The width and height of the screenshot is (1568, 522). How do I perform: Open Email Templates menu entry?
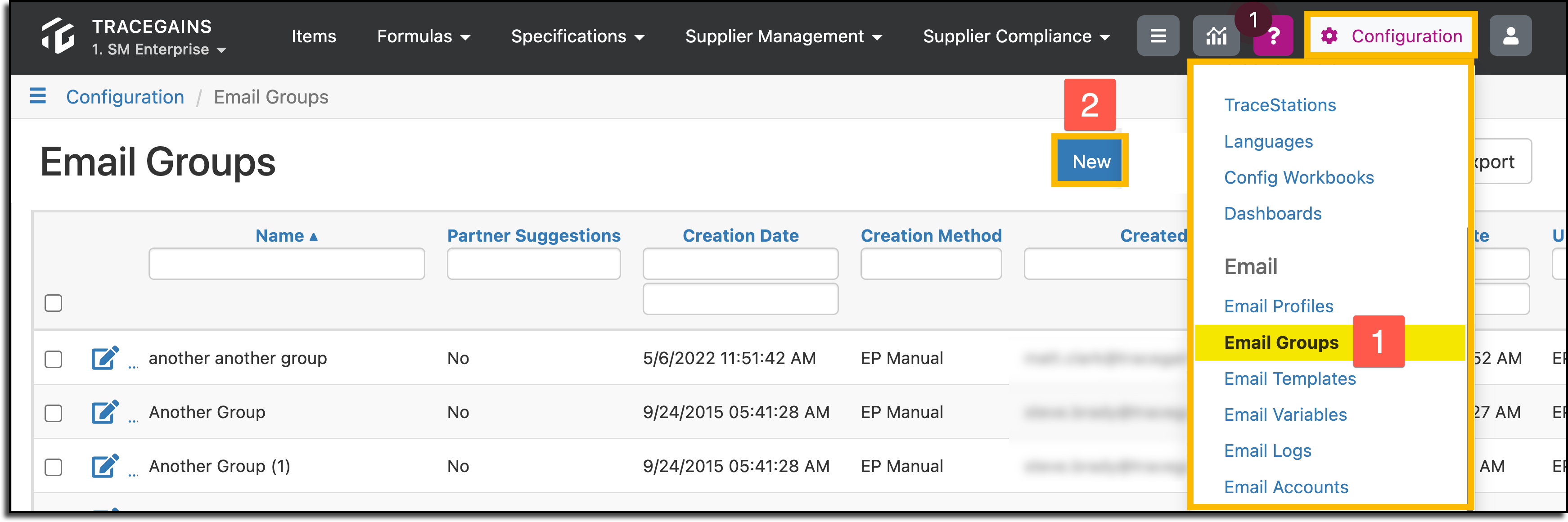1289,378
